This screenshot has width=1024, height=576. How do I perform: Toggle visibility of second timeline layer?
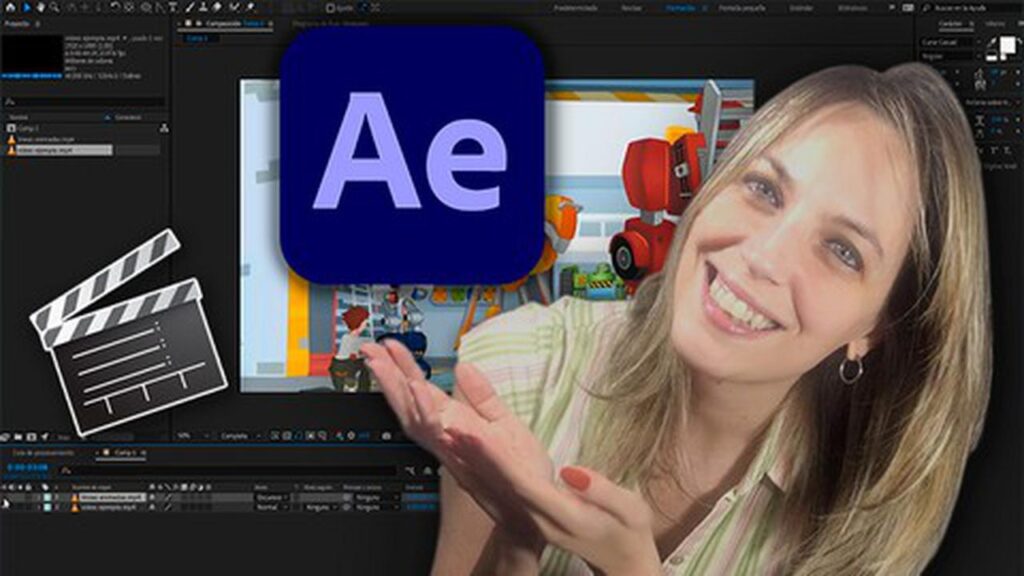pyautogui.click(x=6, y=507)
